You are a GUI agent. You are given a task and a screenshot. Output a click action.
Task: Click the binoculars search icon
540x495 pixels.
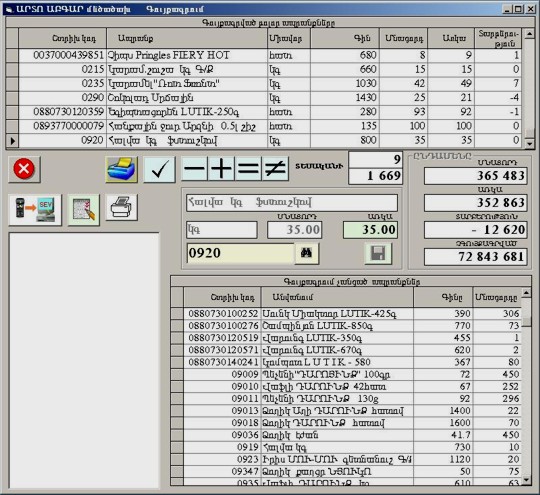307,253
